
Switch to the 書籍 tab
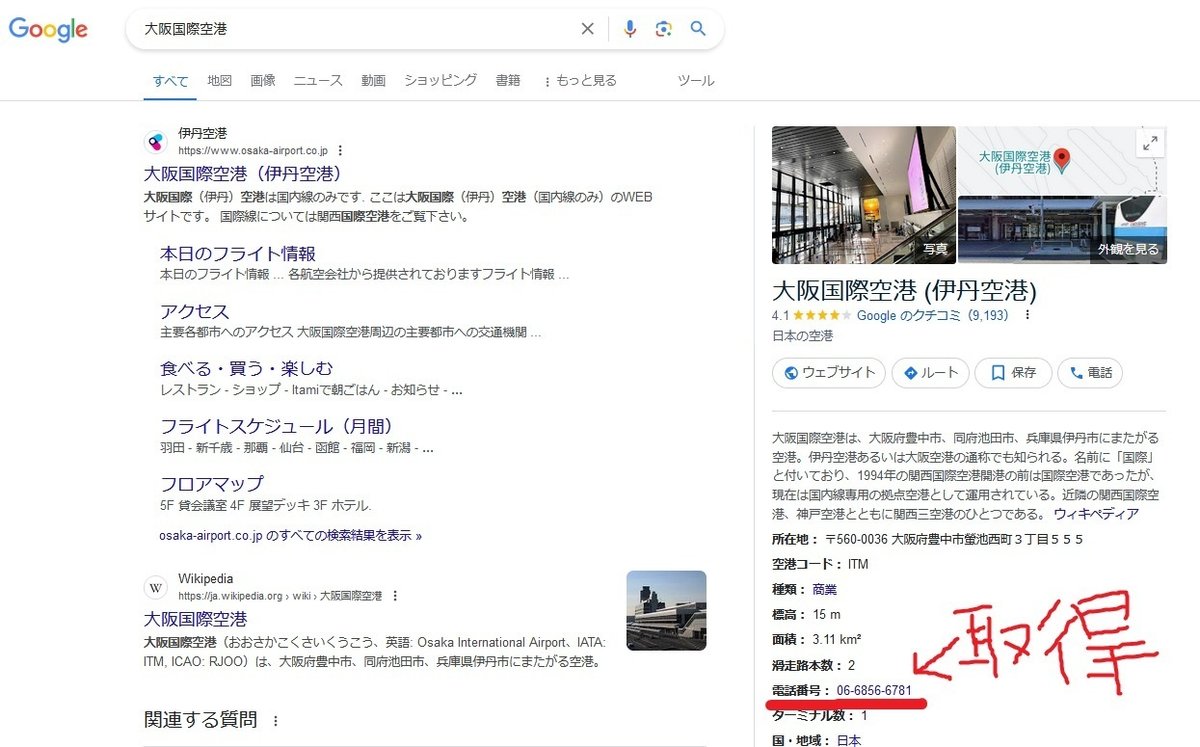click(508, 81)
